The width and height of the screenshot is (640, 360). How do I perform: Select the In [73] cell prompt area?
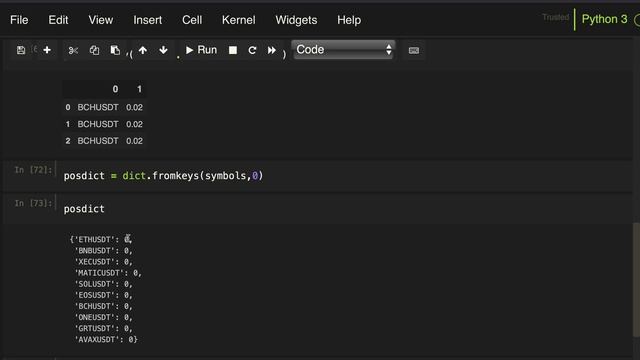click(x=33, y=203)
